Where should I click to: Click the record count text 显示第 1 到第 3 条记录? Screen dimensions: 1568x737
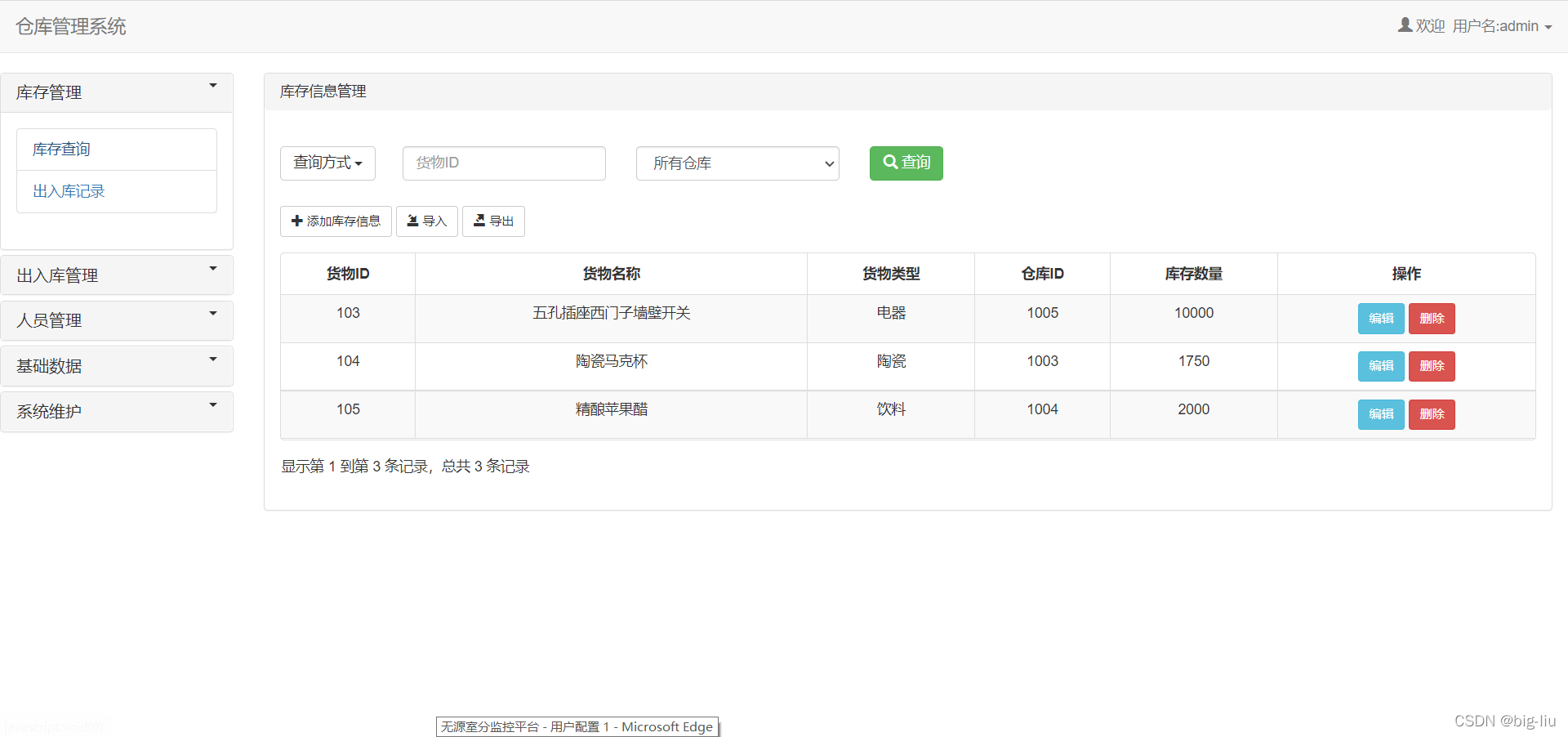(x=354, y=467)
